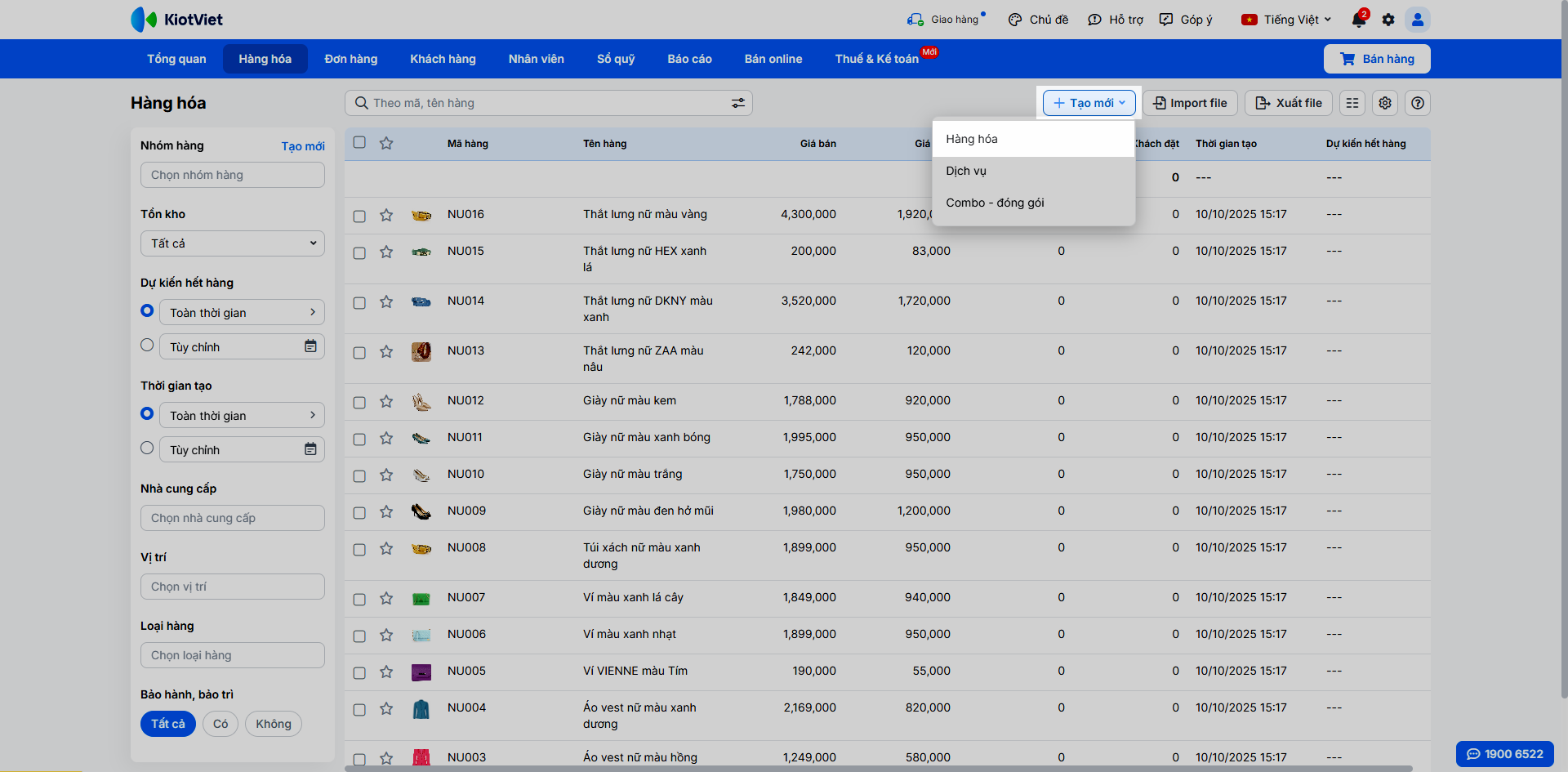Click Tạo mới link beside Nhóm hàng
Image resolution: width=1568 pixels, height=772 pixels.
coord(303,146)
